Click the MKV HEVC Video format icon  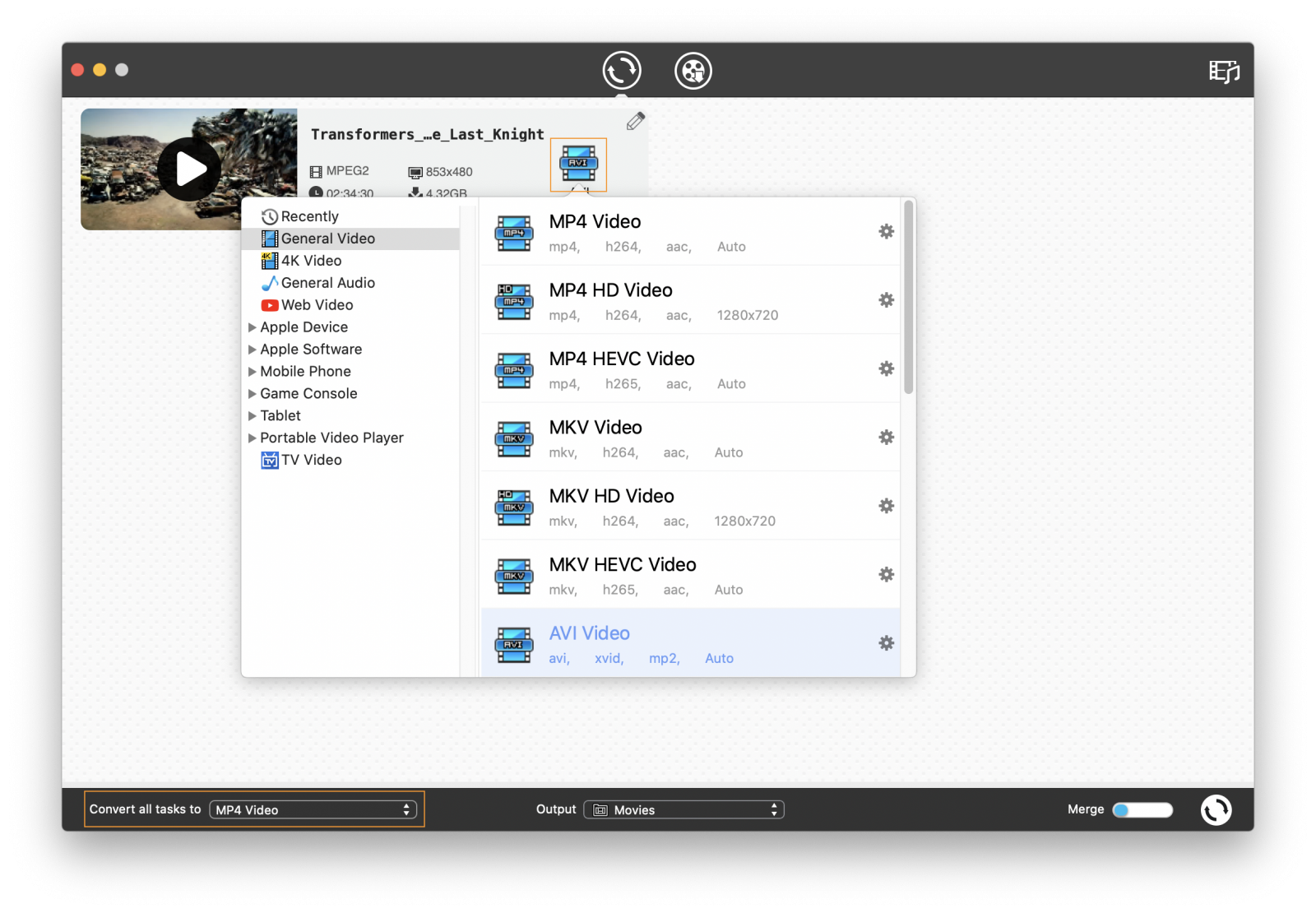pos(514,577)
